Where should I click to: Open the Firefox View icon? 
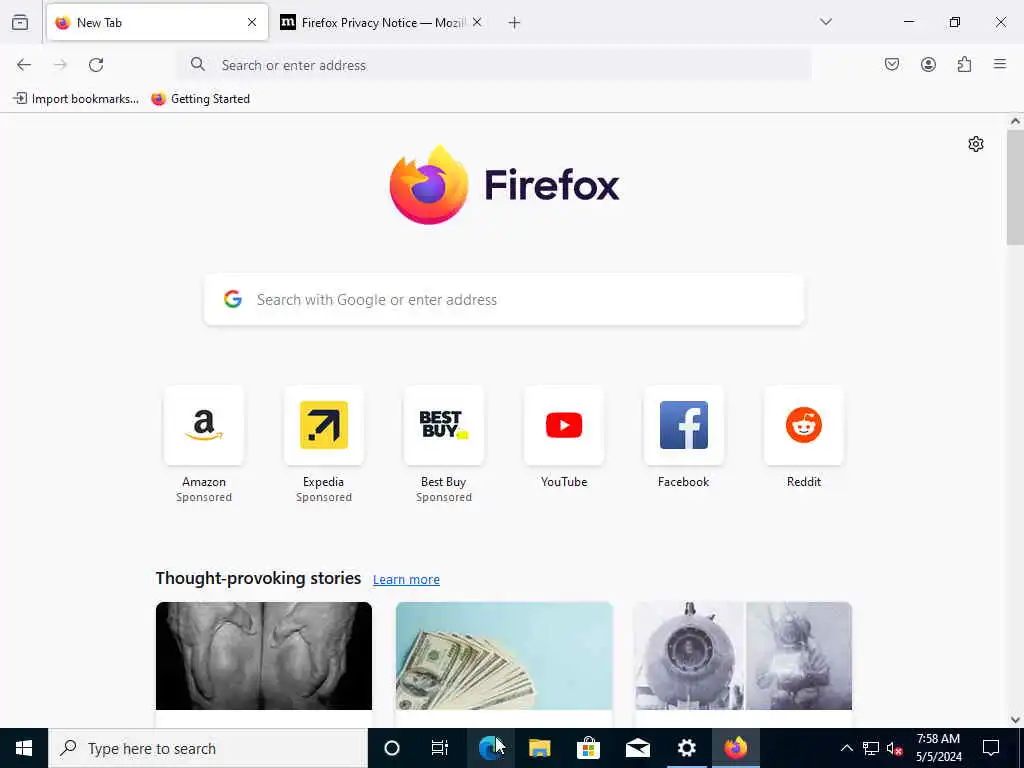coord(20,22)
